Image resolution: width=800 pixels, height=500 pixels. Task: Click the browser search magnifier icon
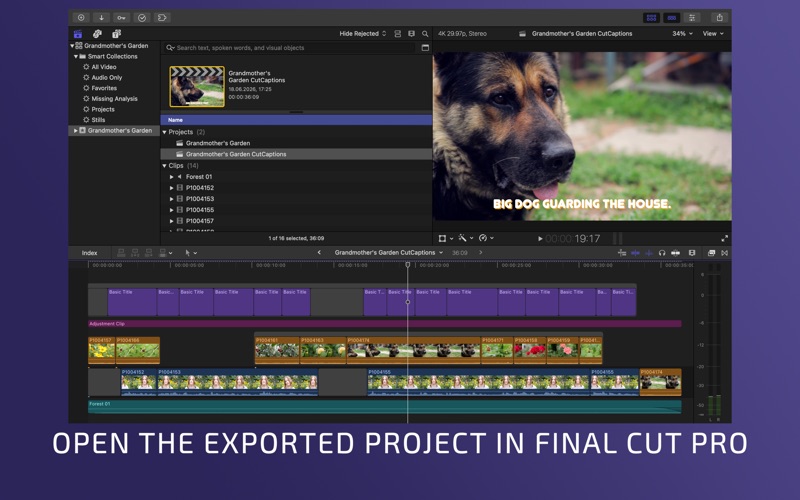pyautogui.click(x=425, y=34)
